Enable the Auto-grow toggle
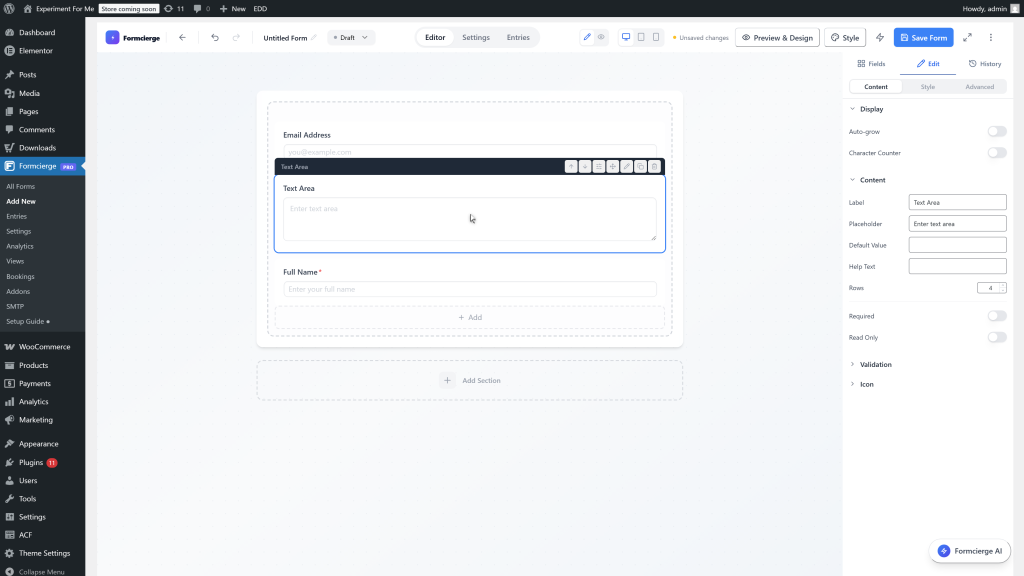 pyautogui.click(x=996, y=131)
